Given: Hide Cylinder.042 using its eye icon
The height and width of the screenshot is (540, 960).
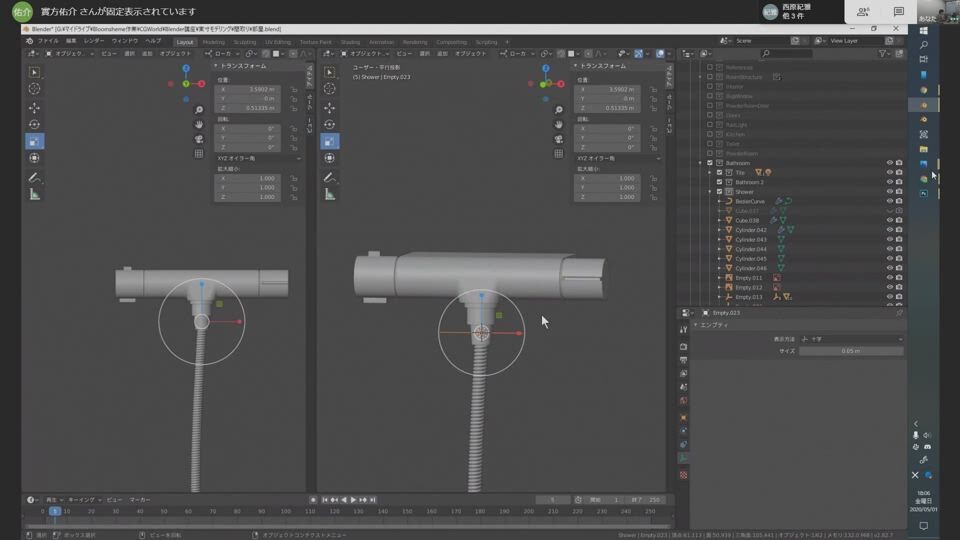Looking at the screenshot, I should (x=889, y=230).
